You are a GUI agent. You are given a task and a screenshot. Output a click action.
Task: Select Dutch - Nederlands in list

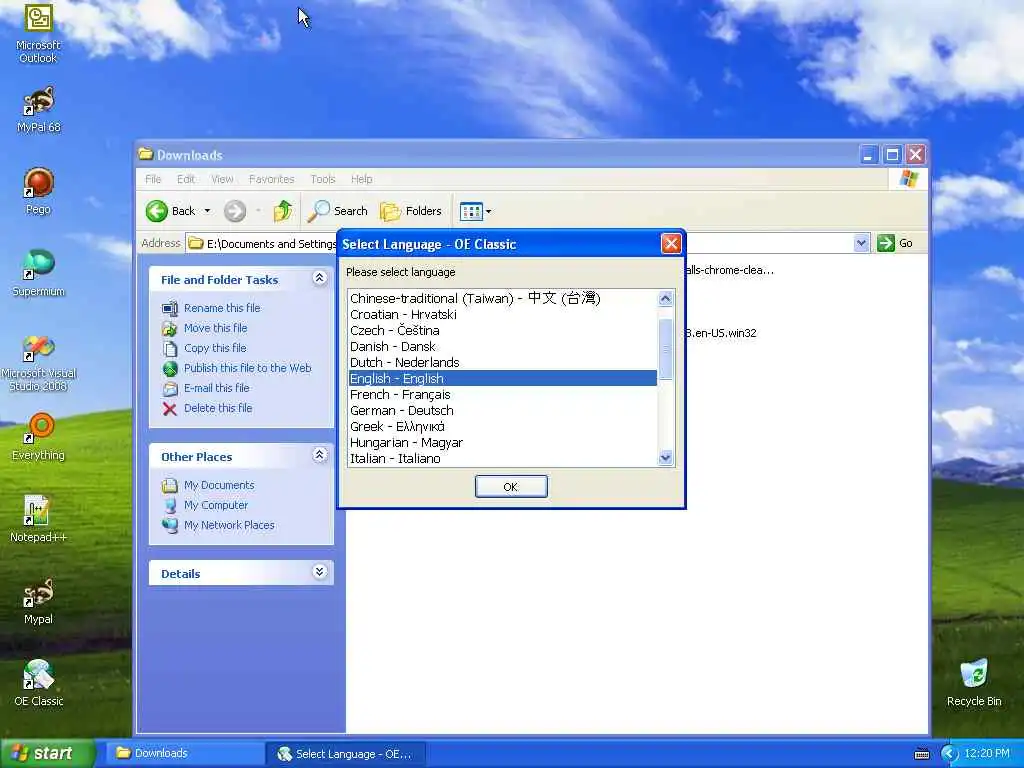pos(503,362)
